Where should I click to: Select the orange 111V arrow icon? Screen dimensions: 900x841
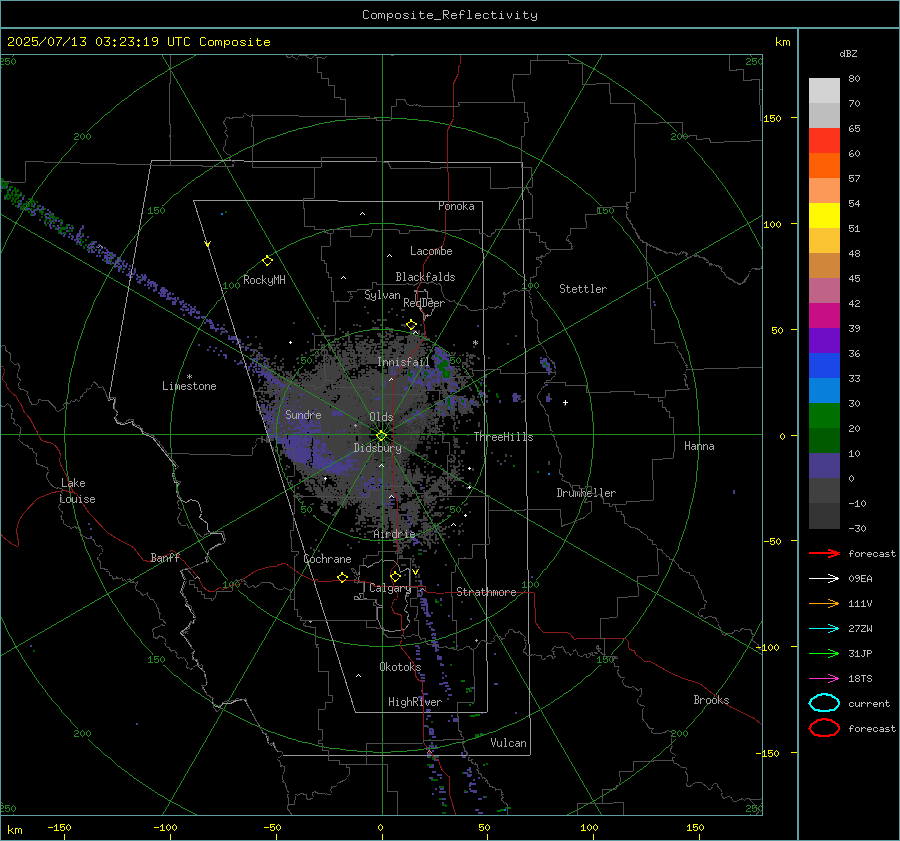point(824,603)
